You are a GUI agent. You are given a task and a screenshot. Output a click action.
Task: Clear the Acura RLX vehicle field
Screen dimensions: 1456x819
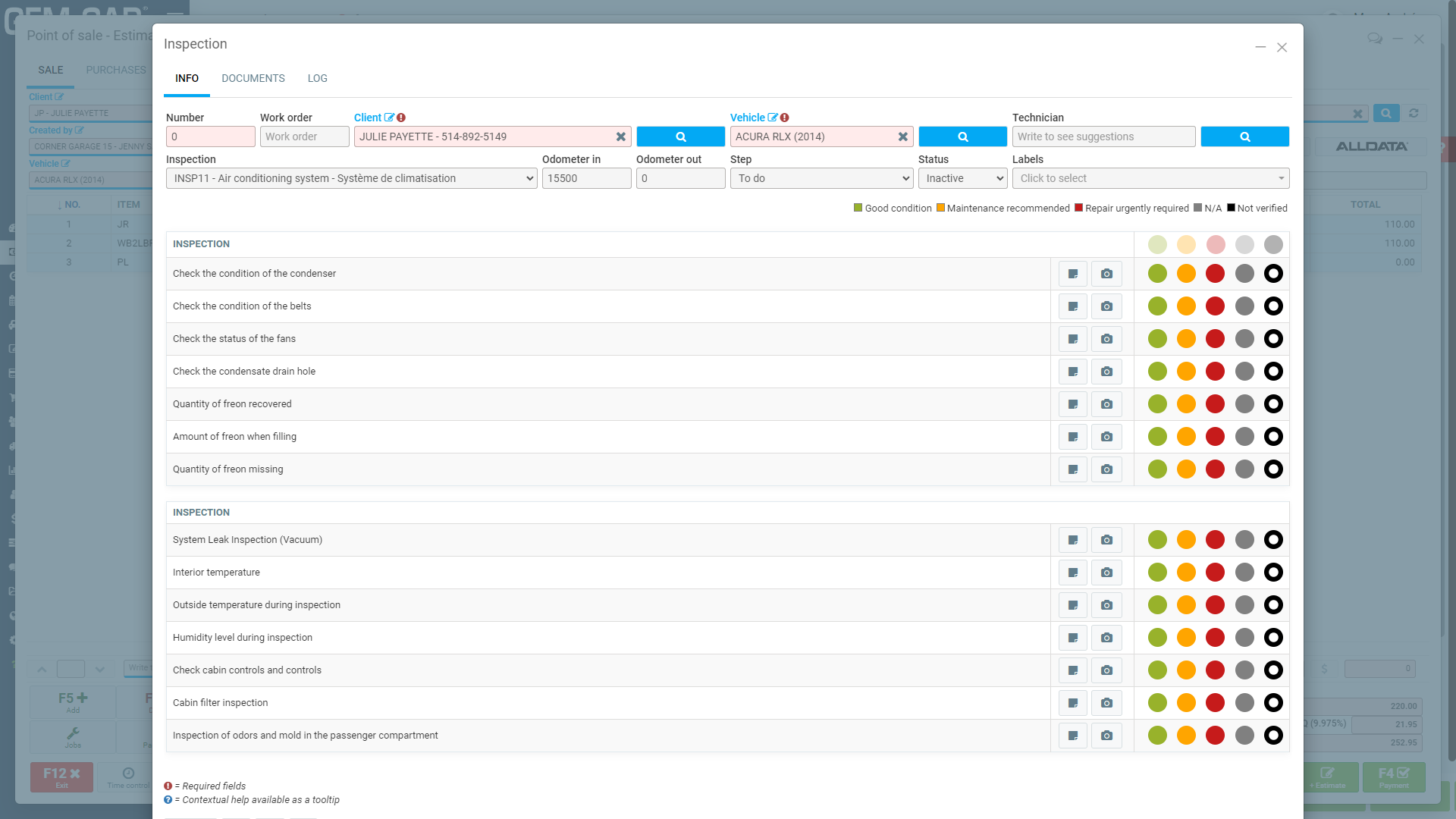903,136
